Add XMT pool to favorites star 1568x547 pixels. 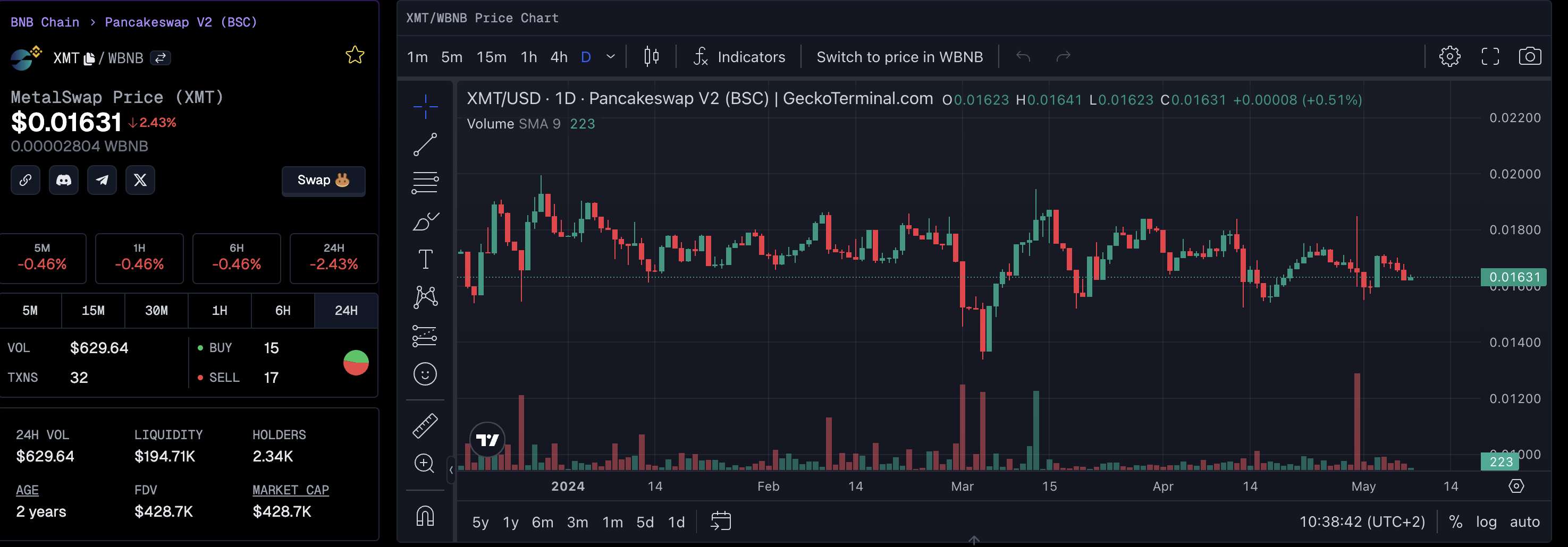pos(355,55)
